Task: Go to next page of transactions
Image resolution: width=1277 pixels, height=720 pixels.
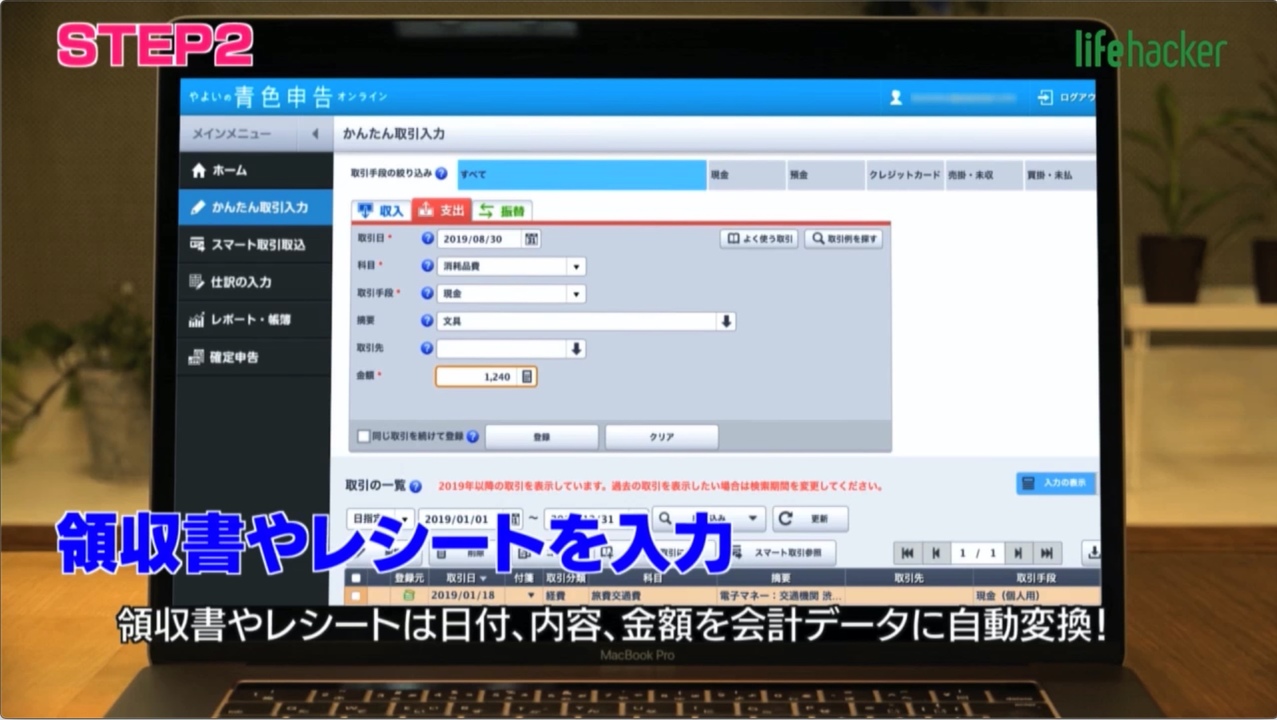Action: click(x=1018, y=553)
